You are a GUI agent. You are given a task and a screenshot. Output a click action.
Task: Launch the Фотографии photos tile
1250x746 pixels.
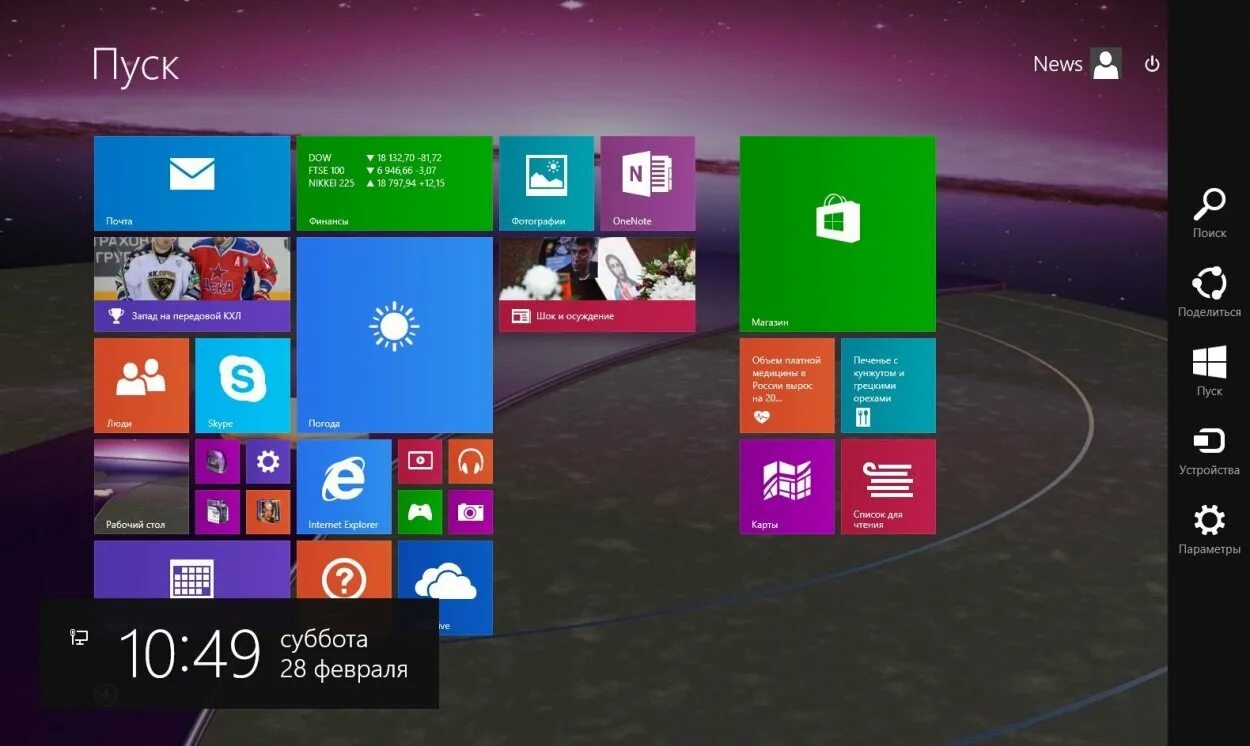coord(546,183)
